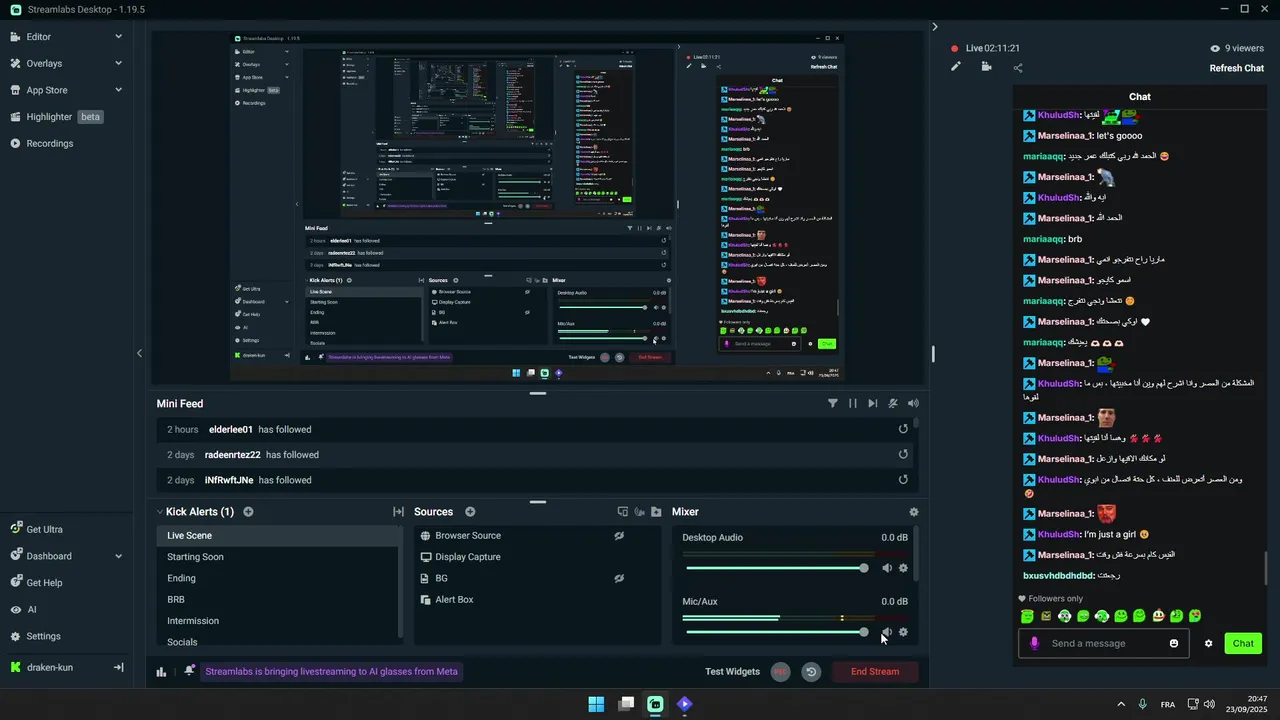Toggle Studio Mode camera icon above sources
1280x720 pixels.
pyautogui.click(x=639, y=512)
